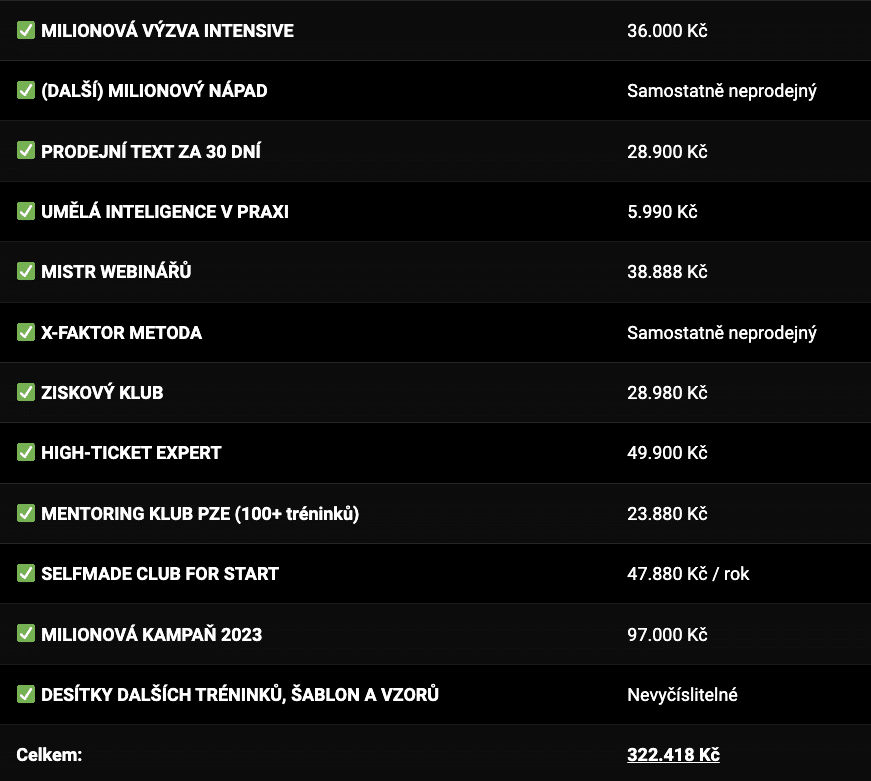Viewport: 871px width, 781px height.
Task: Click the check icon by DESÍTKY DALŠÍCH TRÉNINKŮ
Action: click(26, 694)
